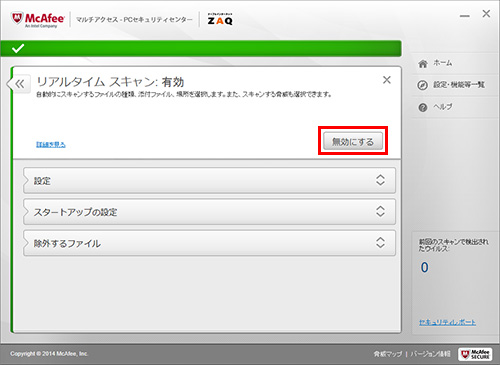The image size is (500, 365).
Task: Open the Home (ホーム) icon
Action: (x=423, y=63)
